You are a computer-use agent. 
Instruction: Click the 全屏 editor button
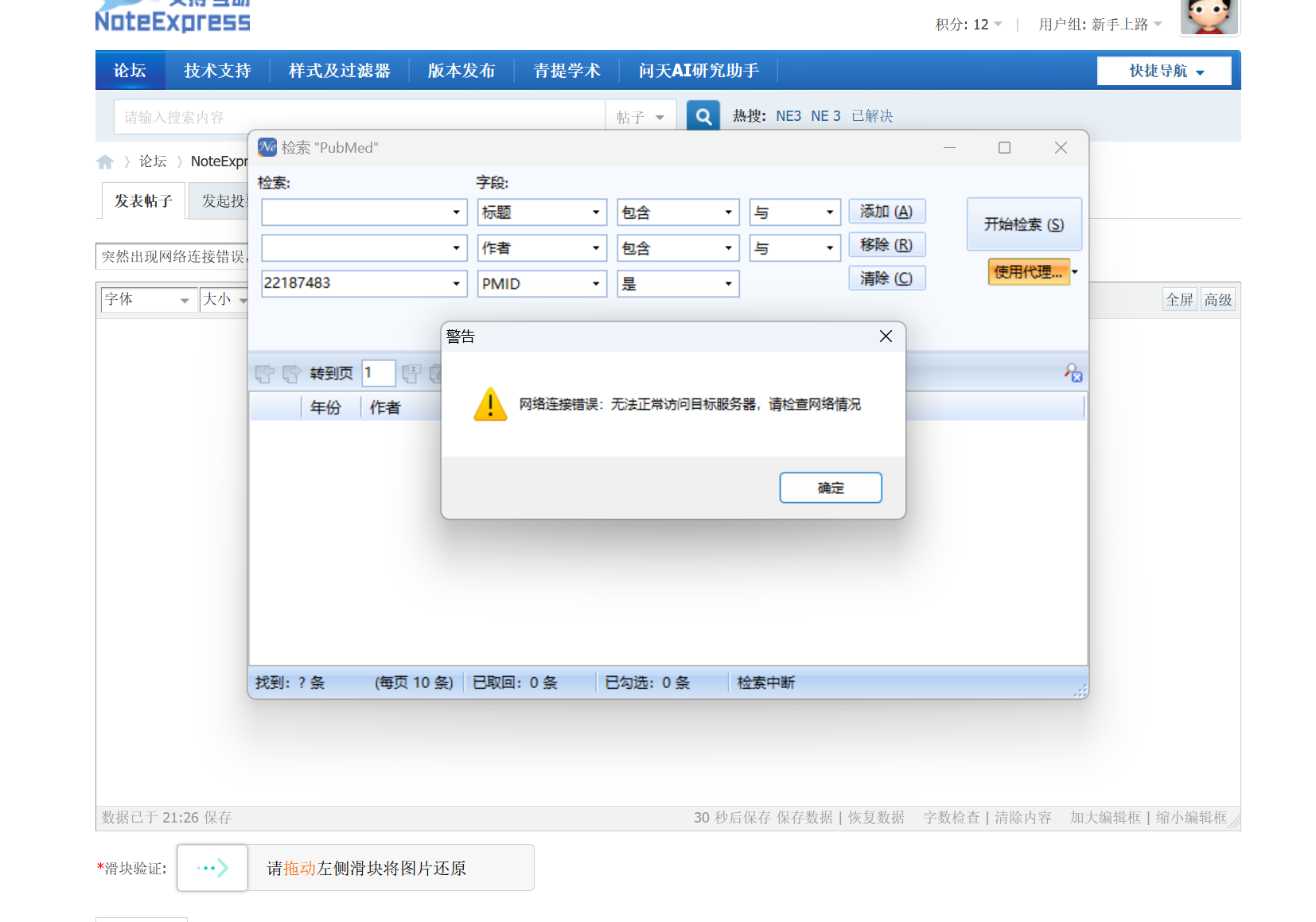(x=1180, y=300)
